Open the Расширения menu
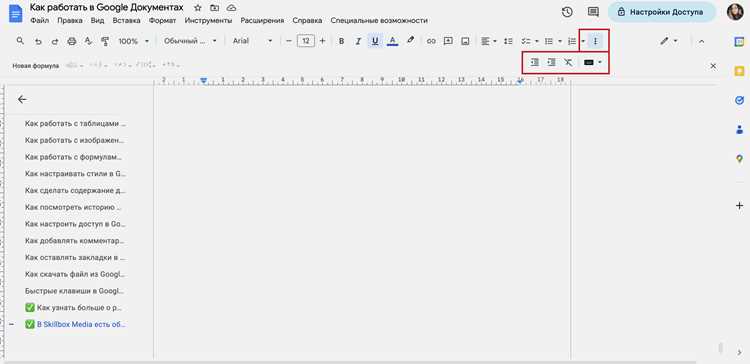750x364 pixels. (262, 21)
